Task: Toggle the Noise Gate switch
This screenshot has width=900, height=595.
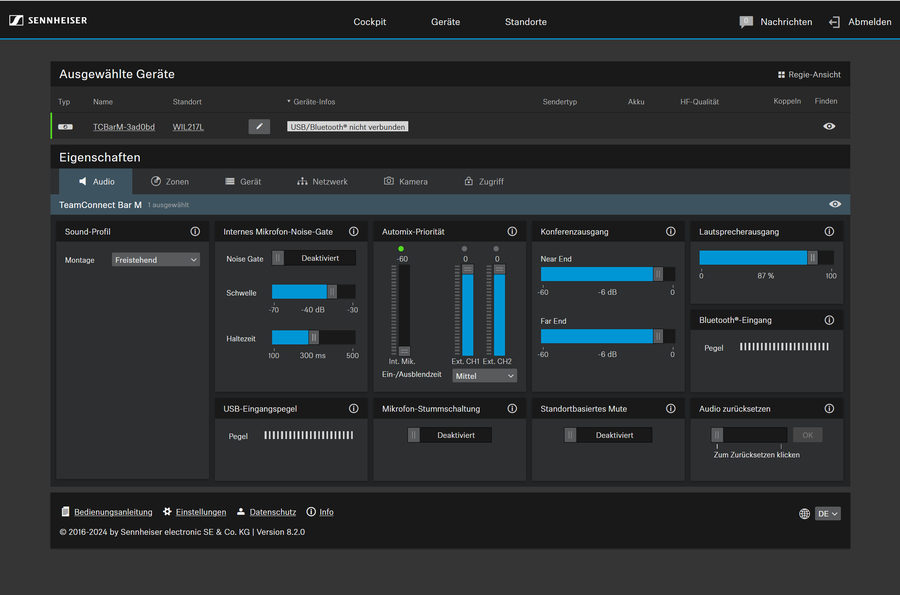Action: pos(314,258)
